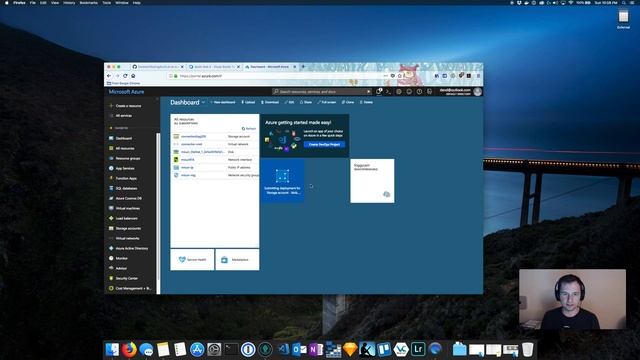Open Resource groups in the sidebar
640x360 pixels.
click(x=125, y=158)
